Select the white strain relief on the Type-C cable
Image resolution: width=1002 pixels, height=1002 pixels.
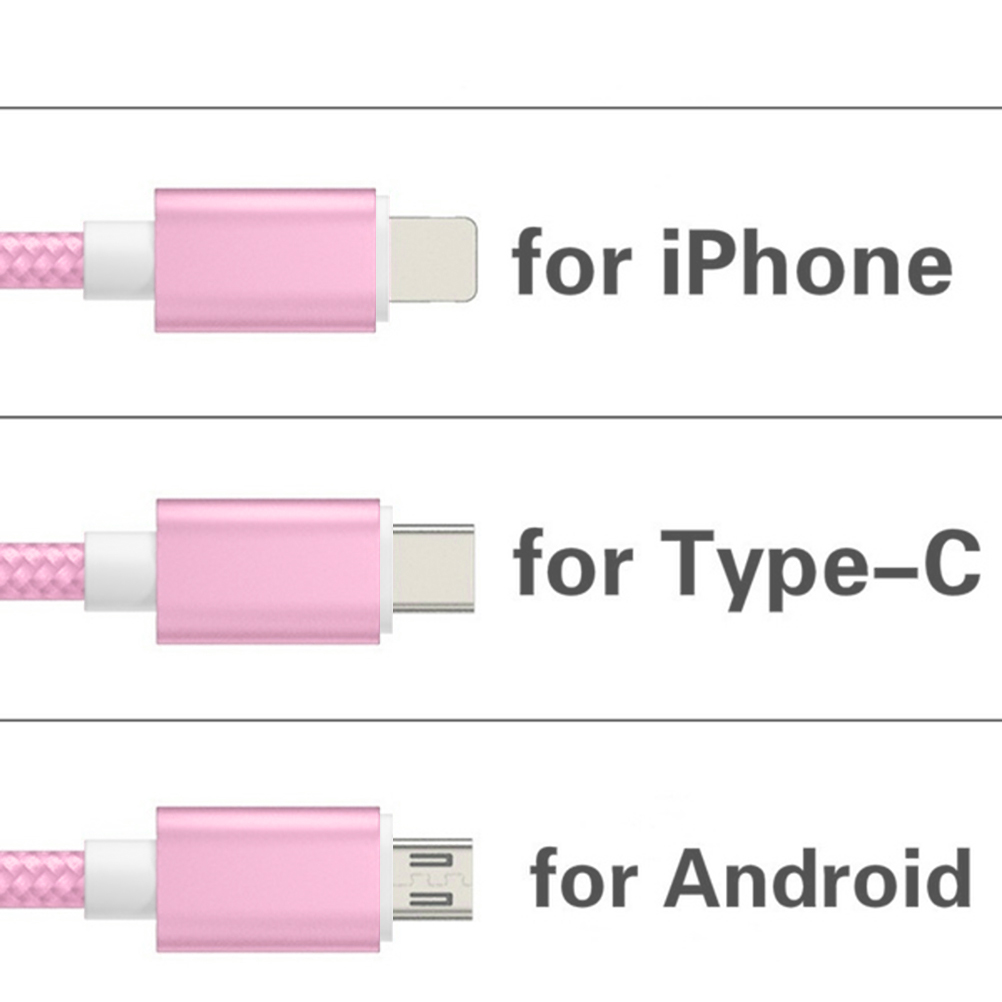coord(122,571)
